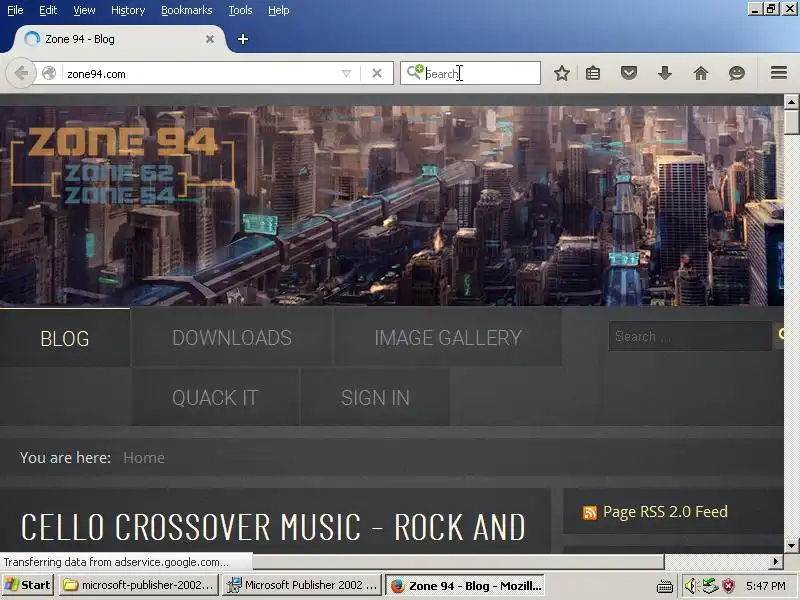The height and width of the screenshot is (600, 800).
Task: Open the URL history dropdown arrow
Action: point(346,73)
